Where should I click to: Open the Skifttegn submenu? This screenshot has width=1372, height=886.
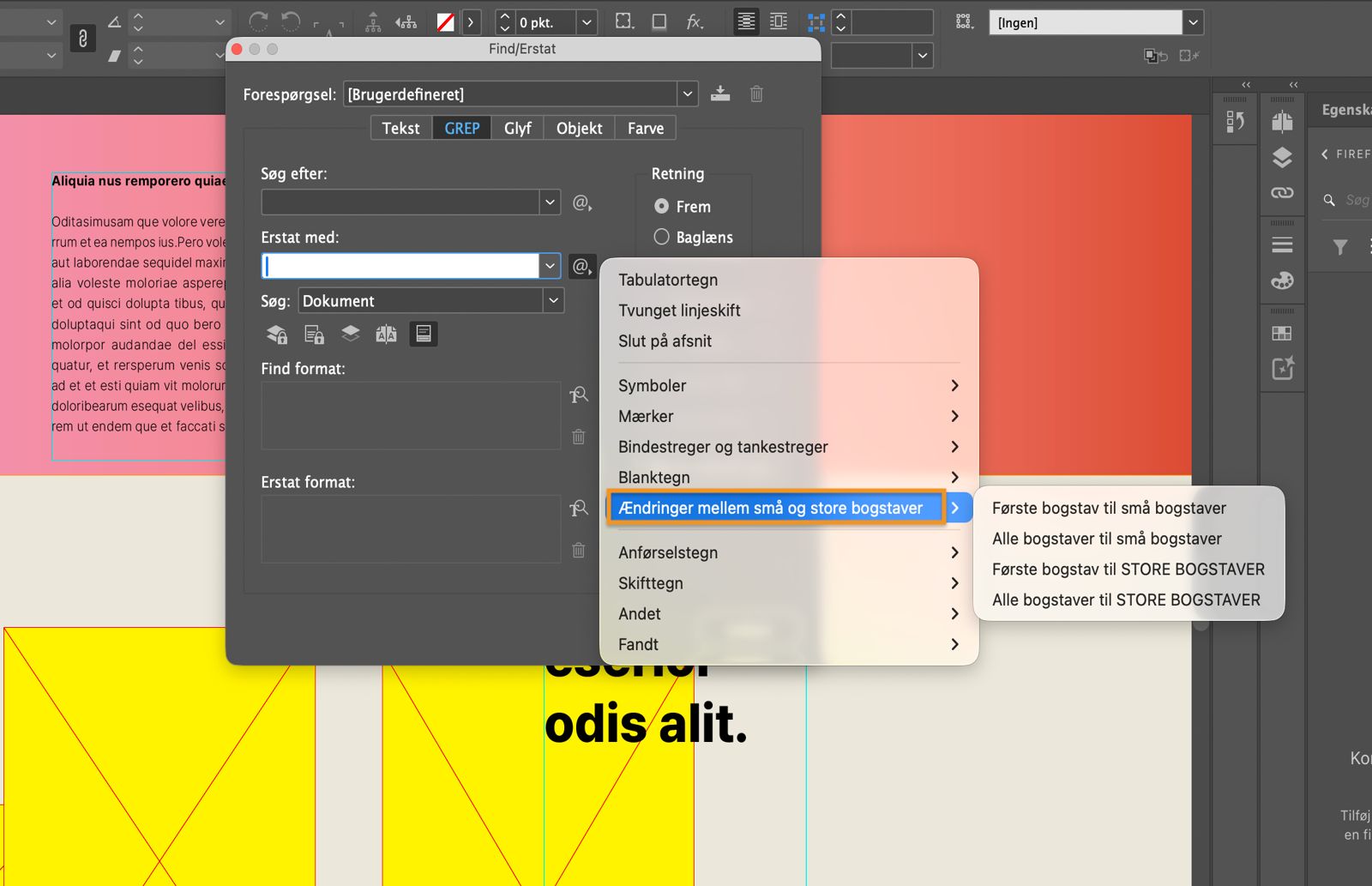[x=789, y=583]
